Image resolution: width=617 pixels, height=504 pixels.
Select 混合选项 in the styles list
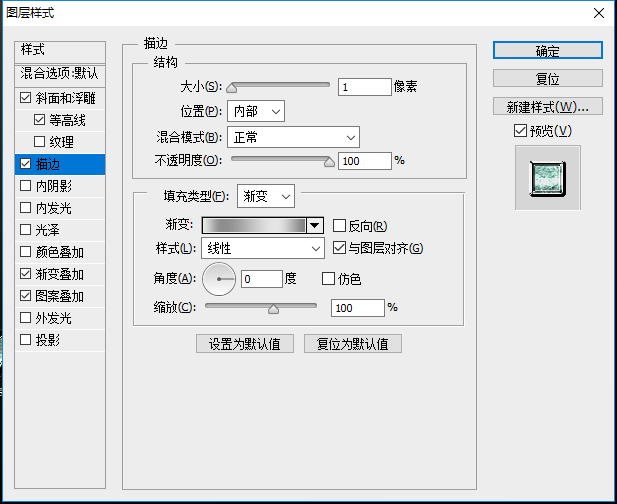[60, 74]
